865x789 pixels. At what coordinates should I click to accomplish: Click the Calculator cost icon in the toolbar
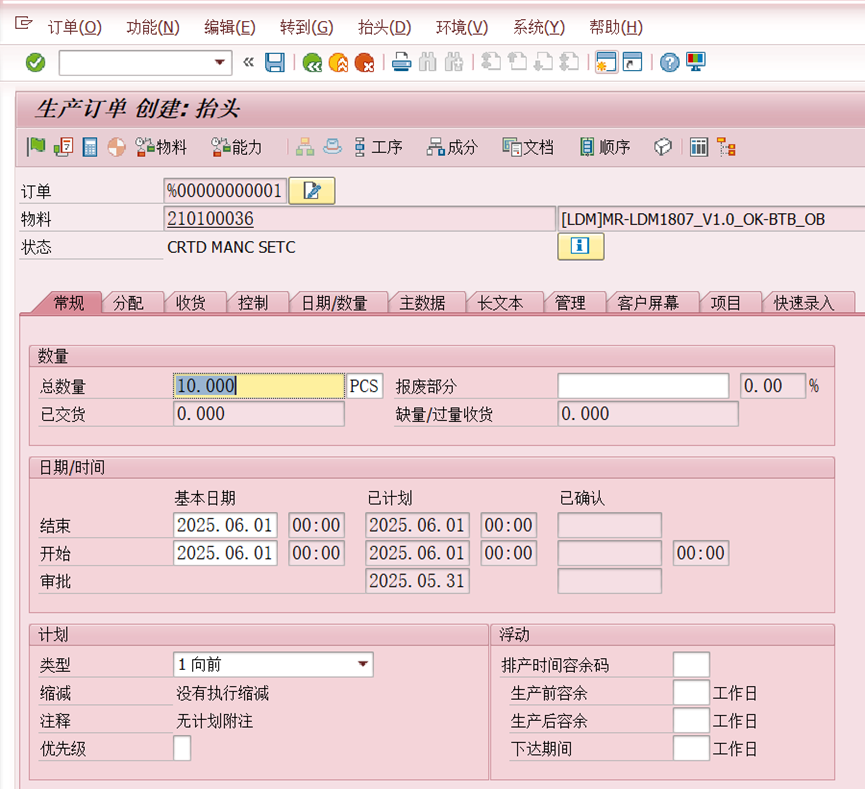89,147
